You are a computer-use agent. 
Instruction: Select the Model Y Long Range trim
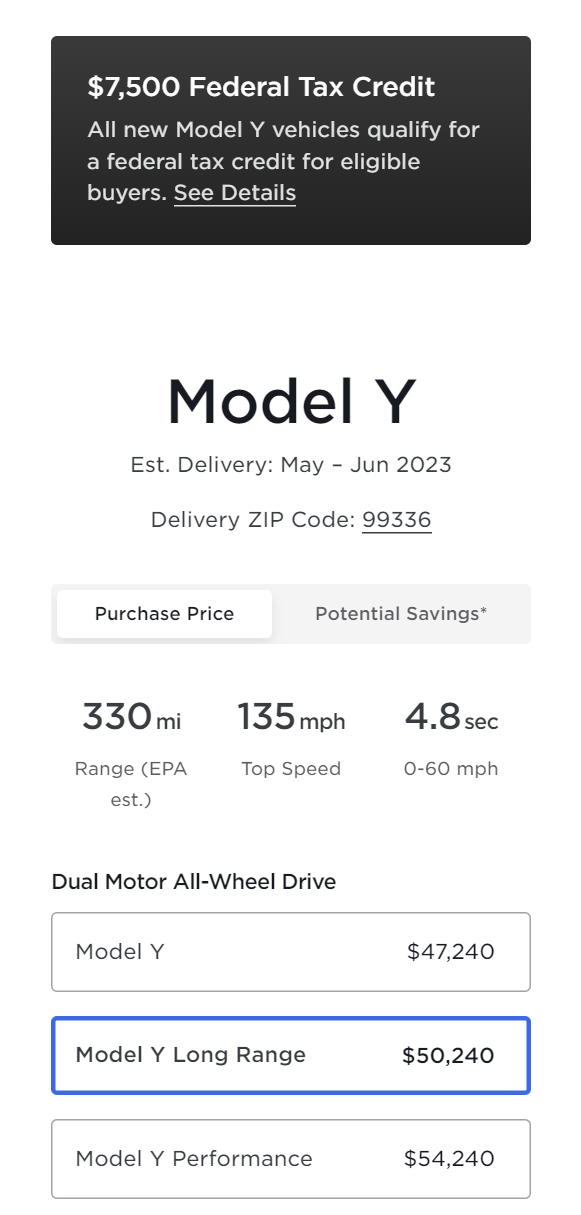point(291,1055)
